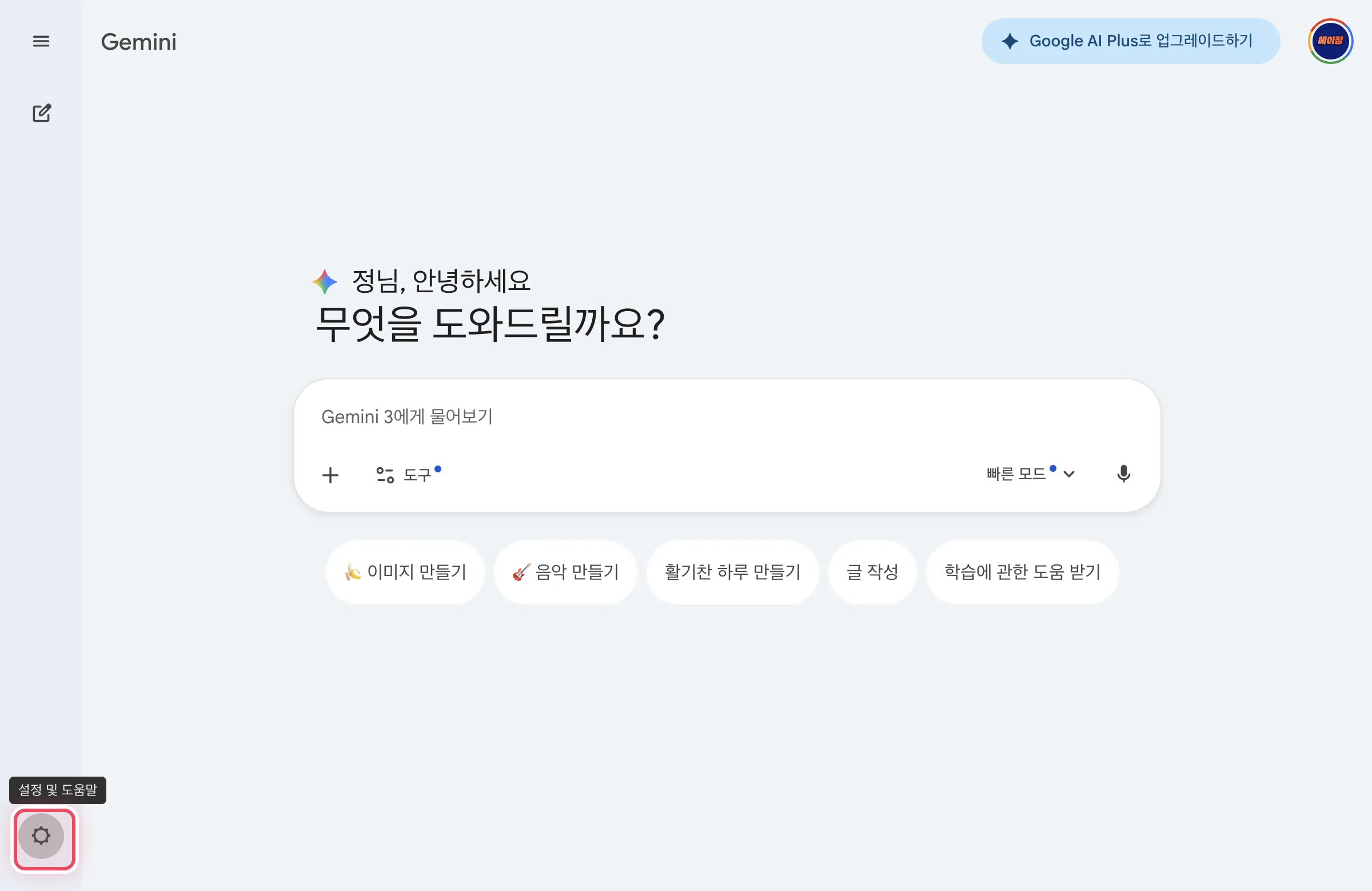Image resolution: width=1372 pixels, height=891 pixels.
Task: Click the Gemini title in the header
Action: click(x=138, y=42)
